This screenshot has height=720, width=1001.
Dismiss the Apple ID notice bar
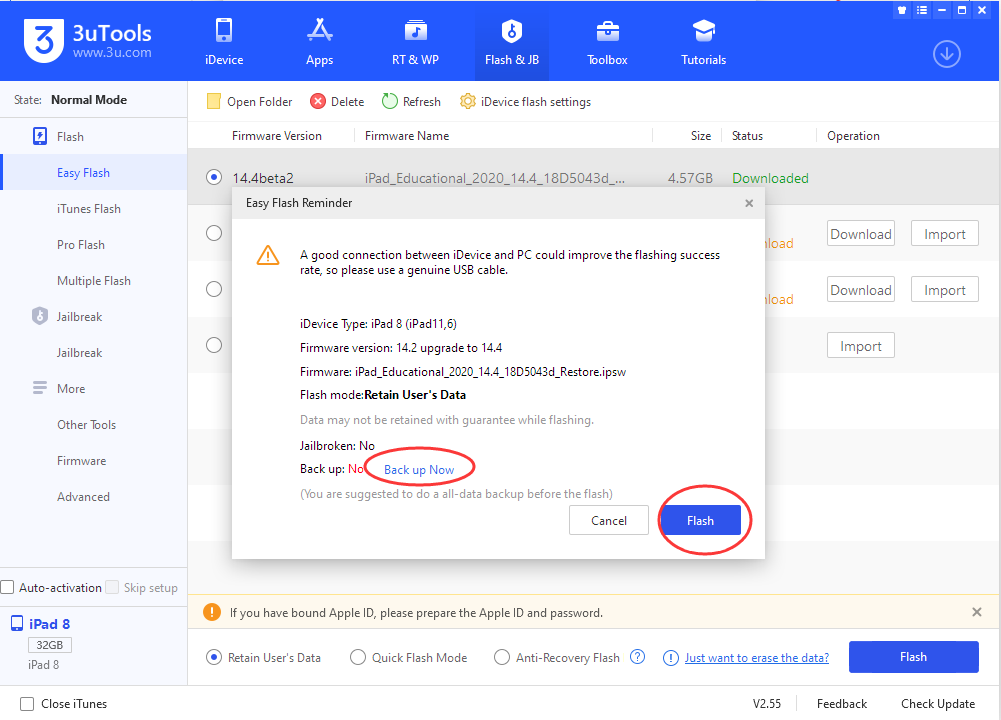click(x=977, y=612)
